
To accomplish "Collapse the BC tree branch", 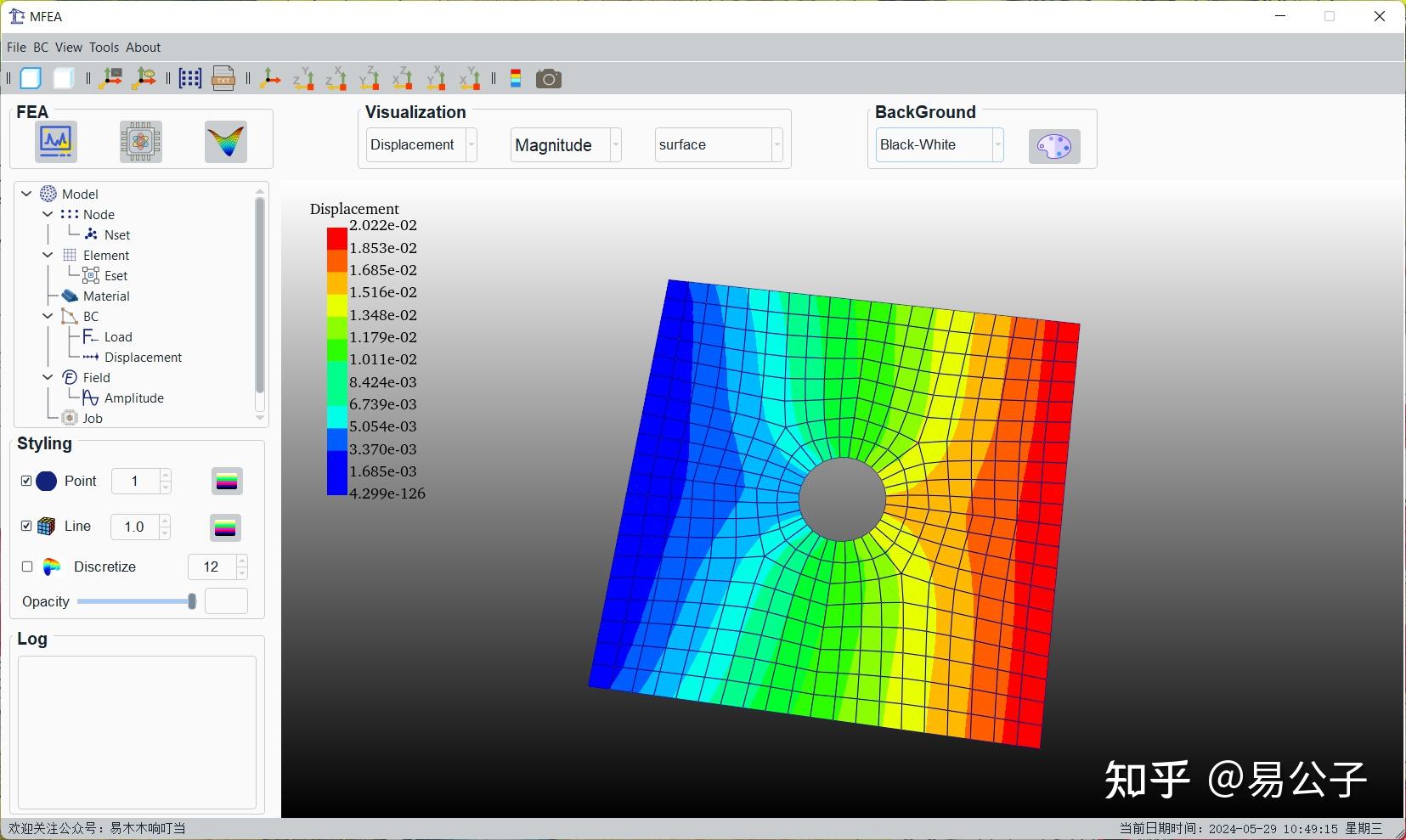I will (x=48, y=316).
